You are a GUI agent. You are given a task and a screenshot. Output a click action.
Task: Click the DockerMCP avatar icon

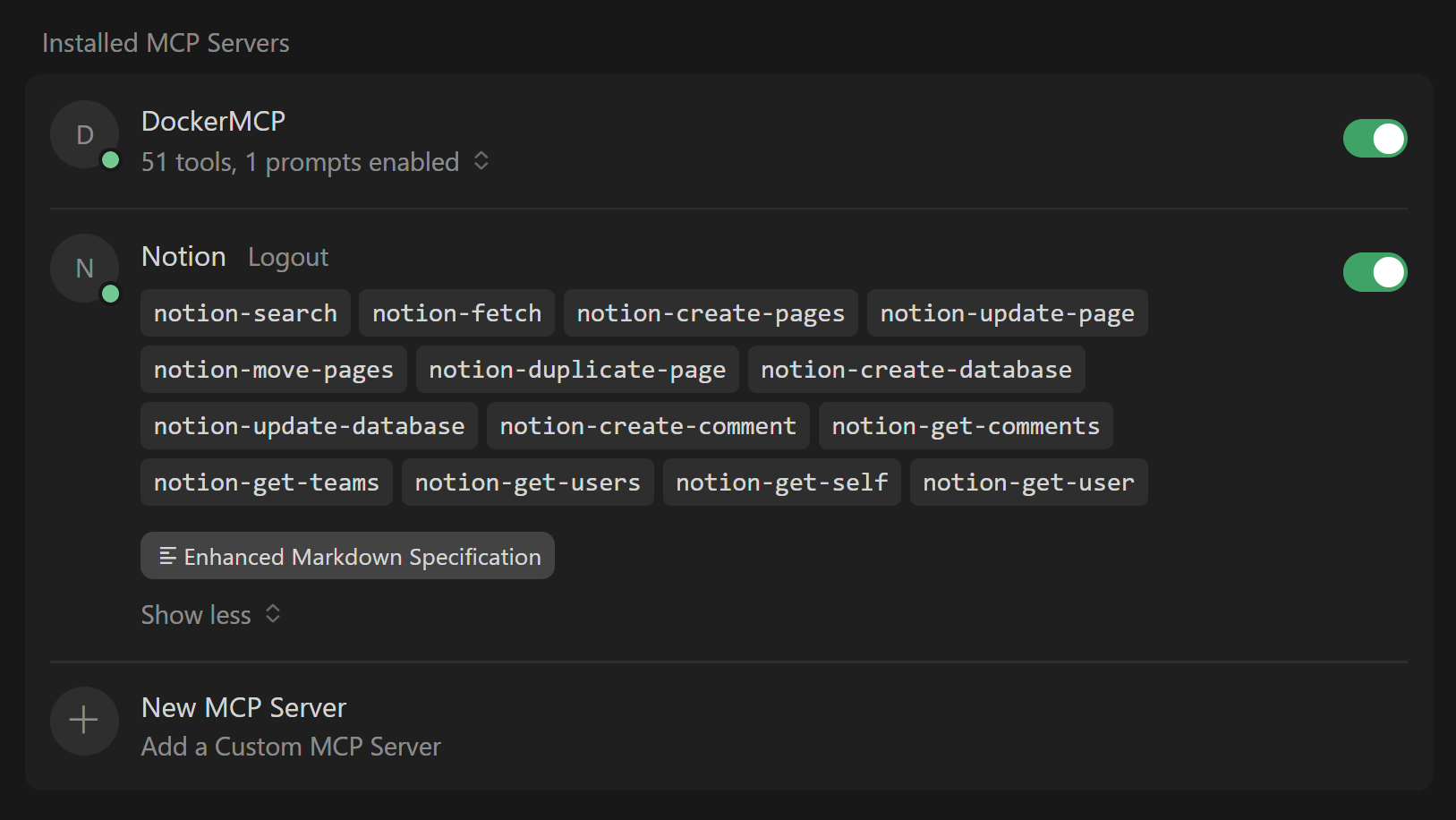85,135
